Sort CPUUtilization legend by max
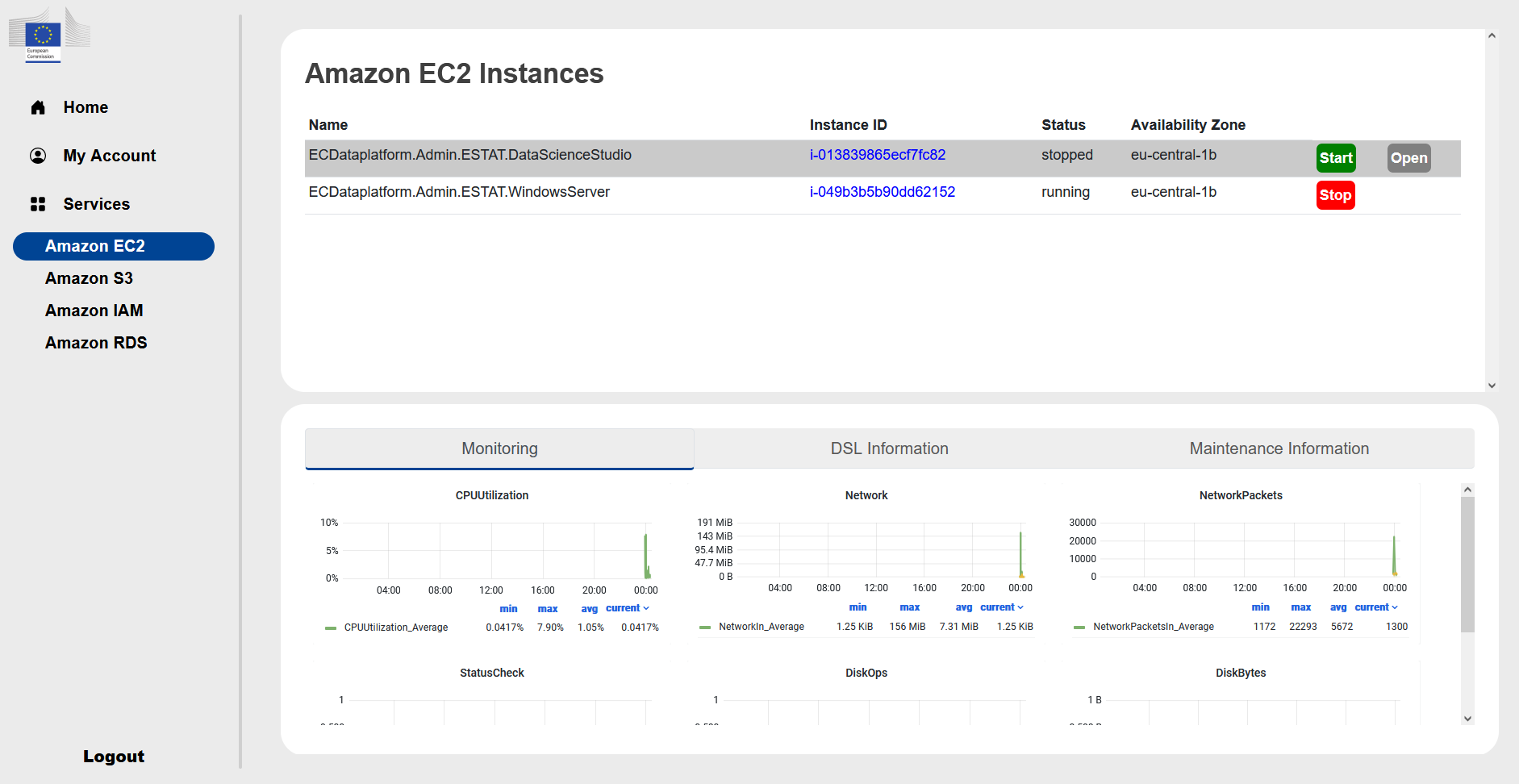This screenshot has height=784, width=1519. point(548,609)
